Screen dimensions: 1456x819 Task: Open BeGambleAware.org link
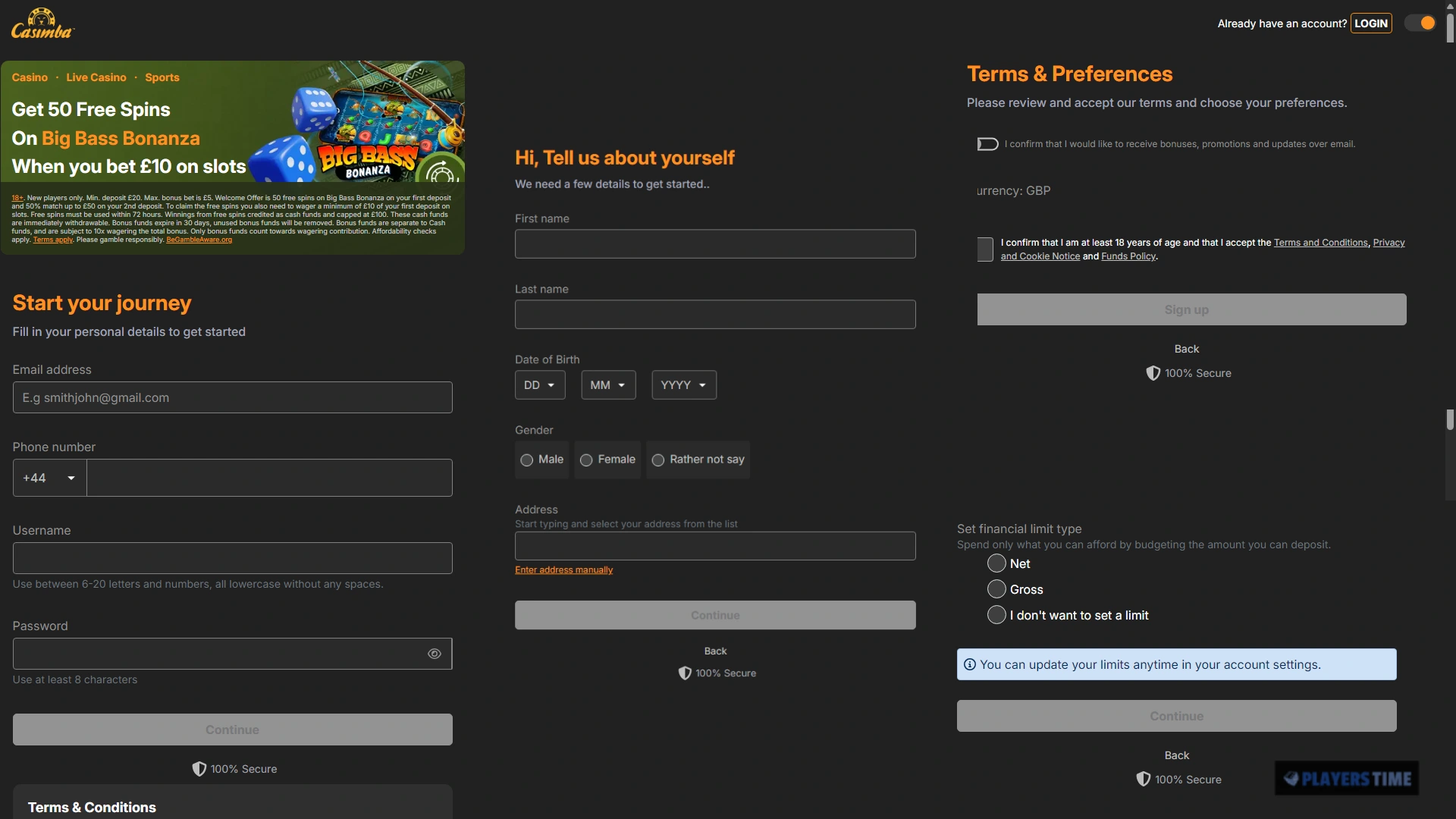(199, 240)
